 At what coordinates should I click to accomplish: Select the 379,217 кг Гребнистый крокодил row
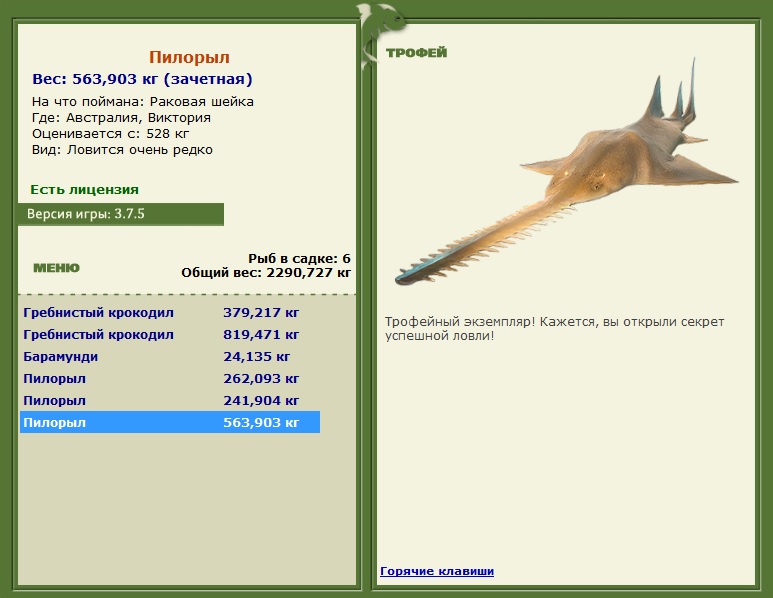(x=170, y=313)
